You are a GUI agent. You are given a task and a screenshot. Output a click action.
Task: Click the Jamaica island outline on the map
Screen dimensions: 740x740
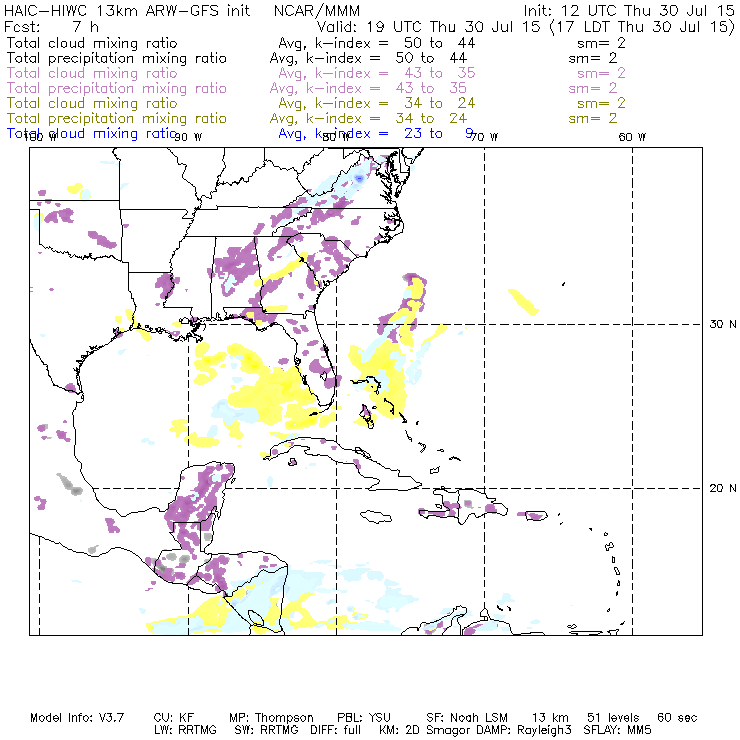(376, 517)
